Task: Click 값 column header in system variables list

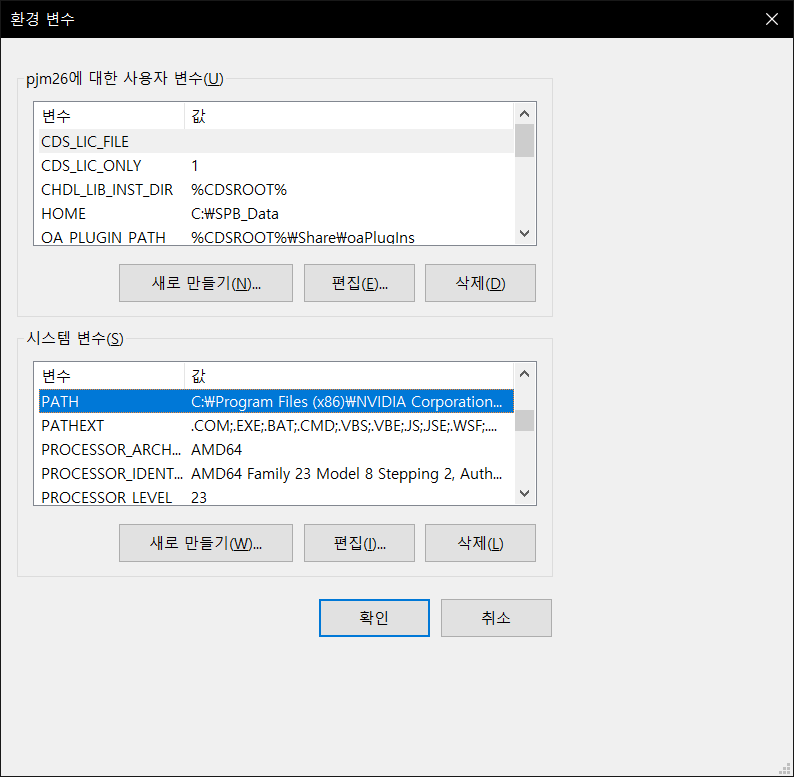Action: [349, 376]
